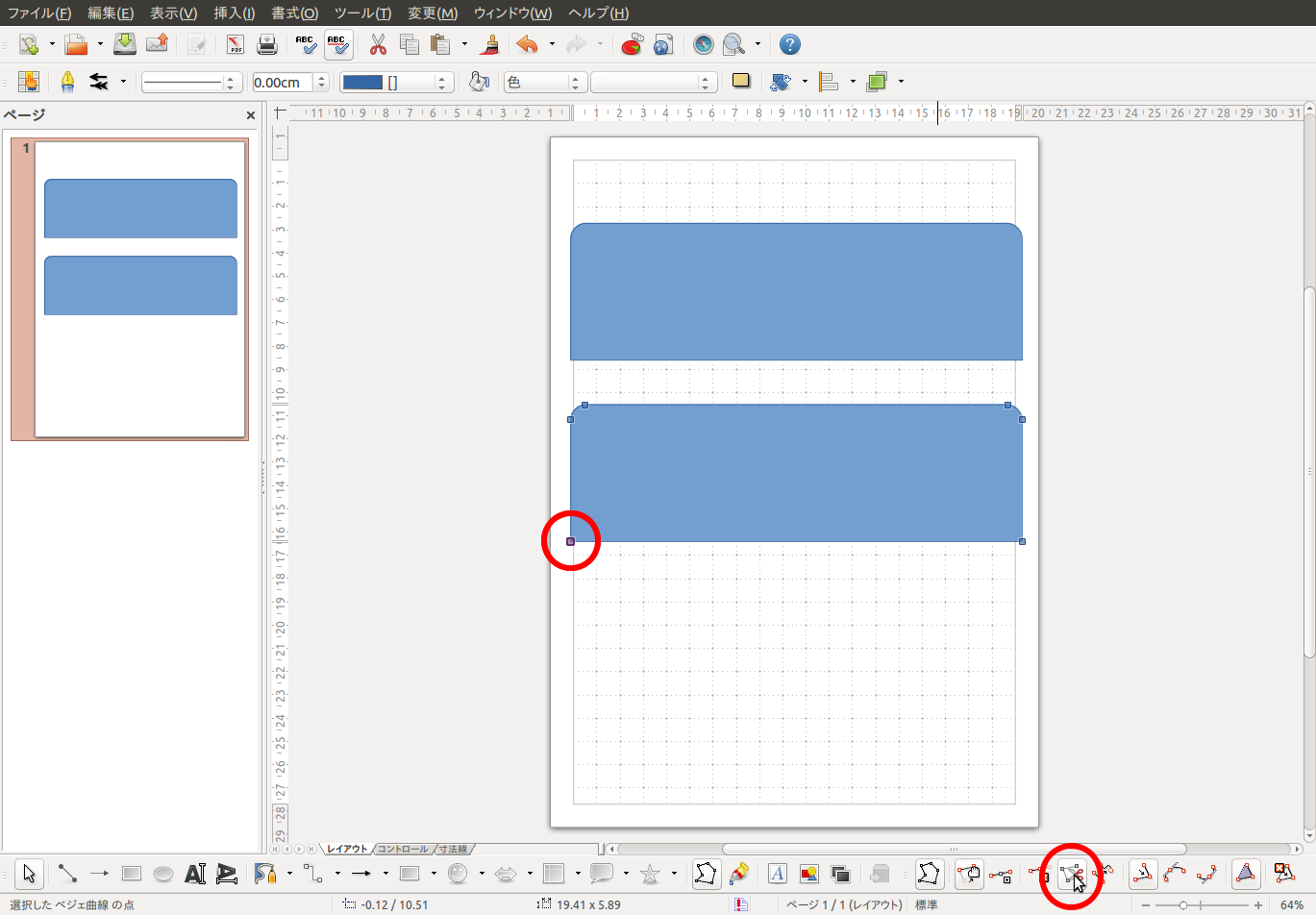Set selected point to Corner Point
This screenshot has height=915, width=1316.
click(1143, 874)
